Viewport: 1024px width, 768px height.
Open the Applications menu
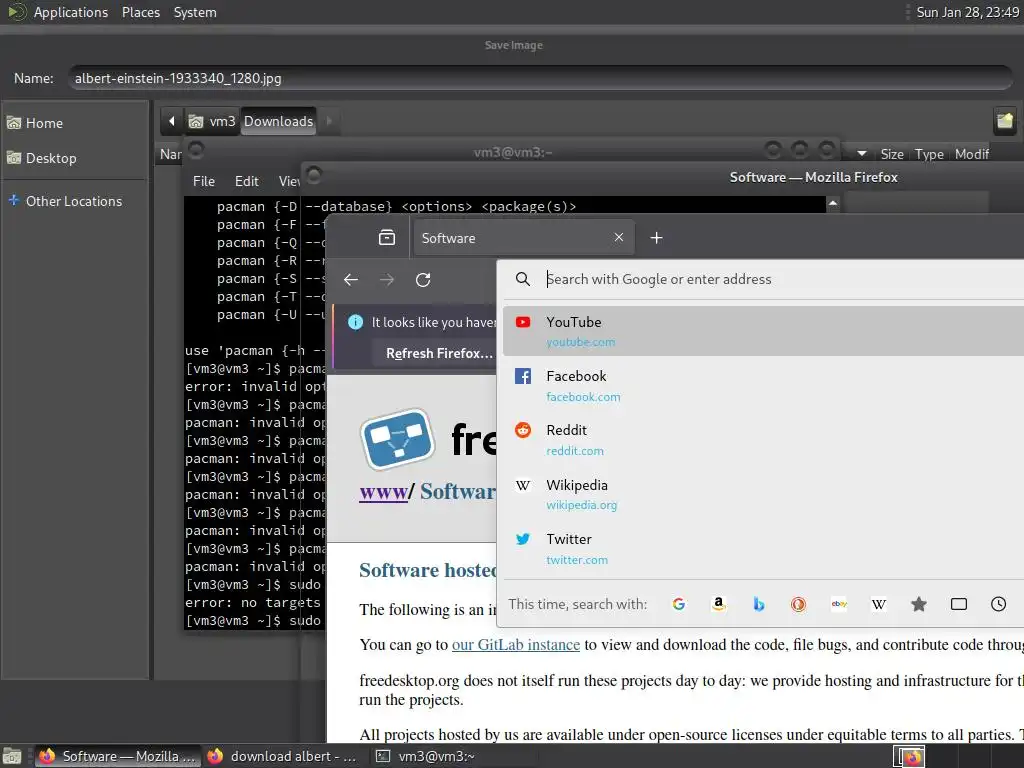(71, 12)
